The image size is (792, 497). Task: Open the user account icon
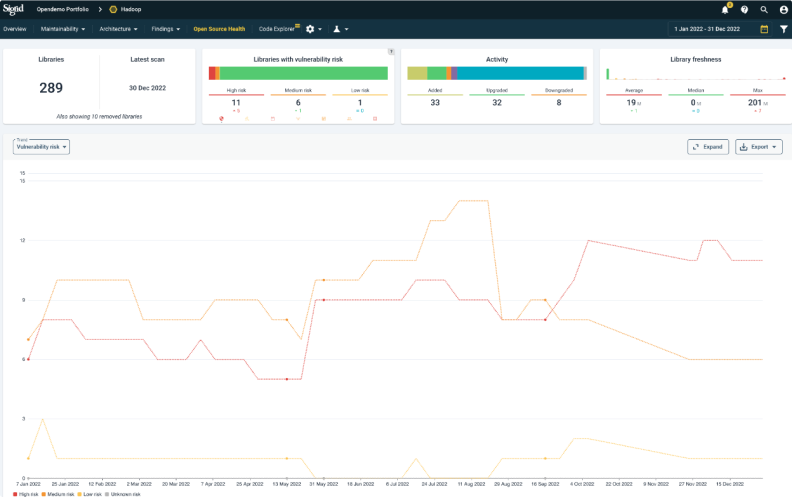783,10
